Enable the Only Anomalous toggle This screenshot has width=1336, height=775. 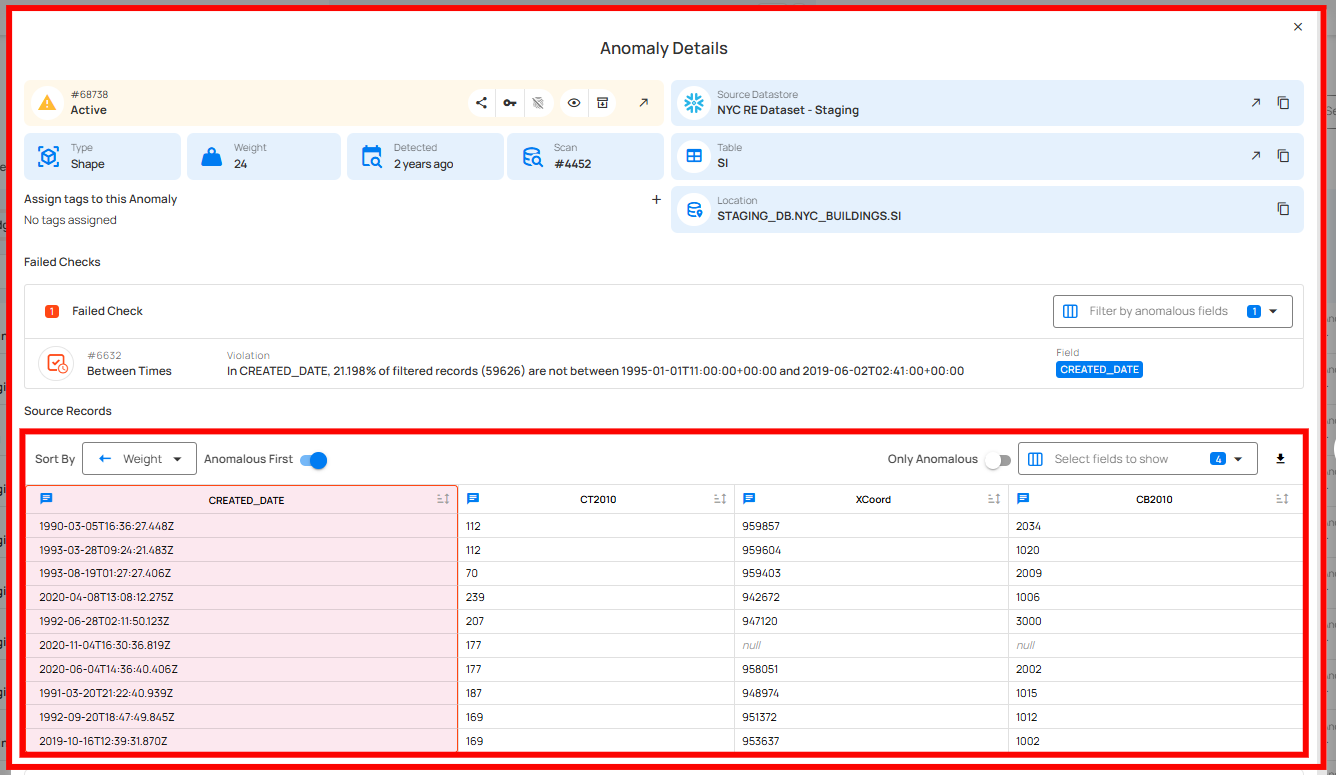(x=997, y=460)
